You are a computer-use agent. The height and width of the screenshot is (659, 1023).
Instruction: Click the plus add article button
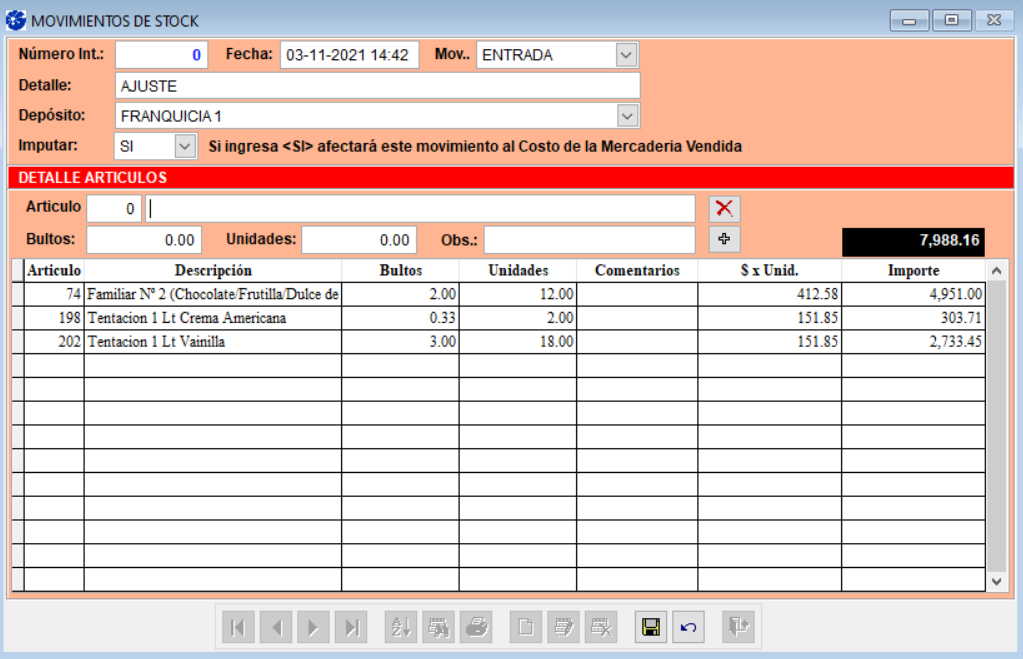pos(724,240)
